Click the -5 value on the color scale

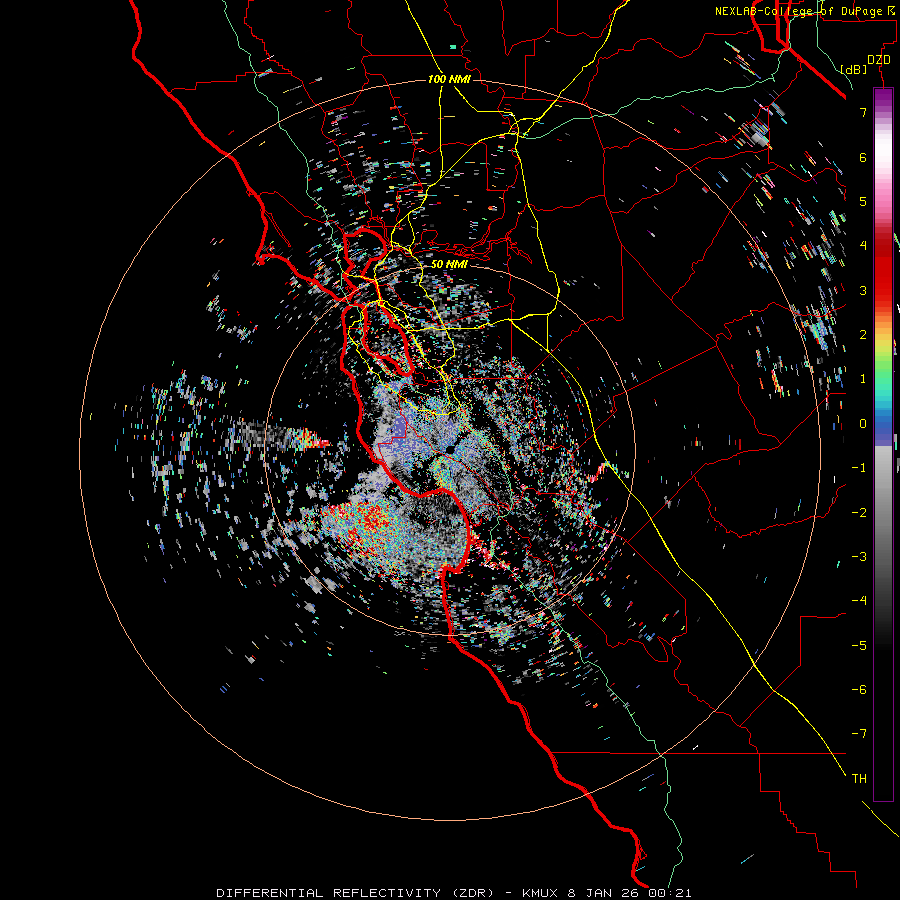[x=859, y=646]
